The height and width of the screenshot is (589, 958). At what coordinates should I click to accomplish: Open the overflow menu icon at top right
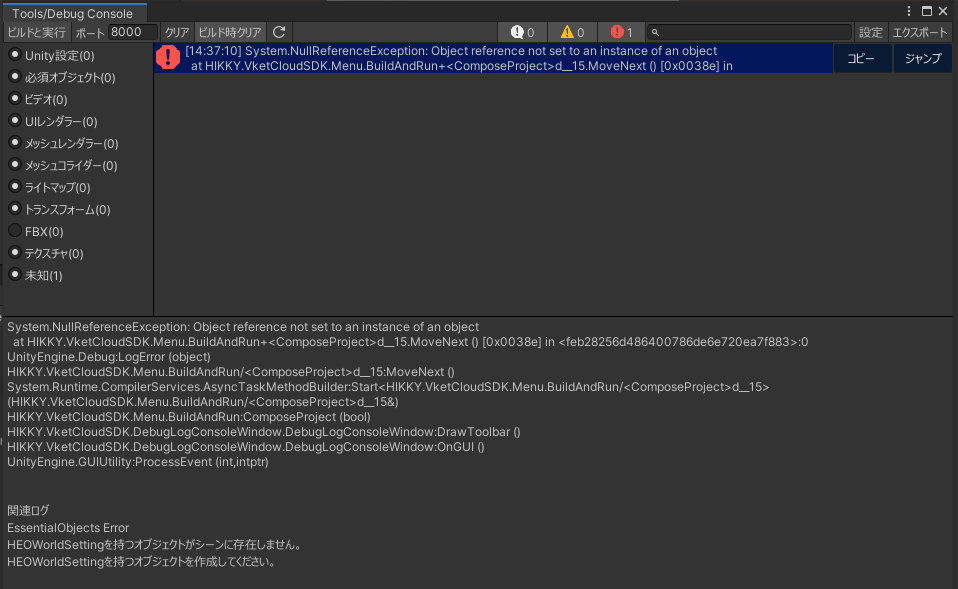(908, 9)
